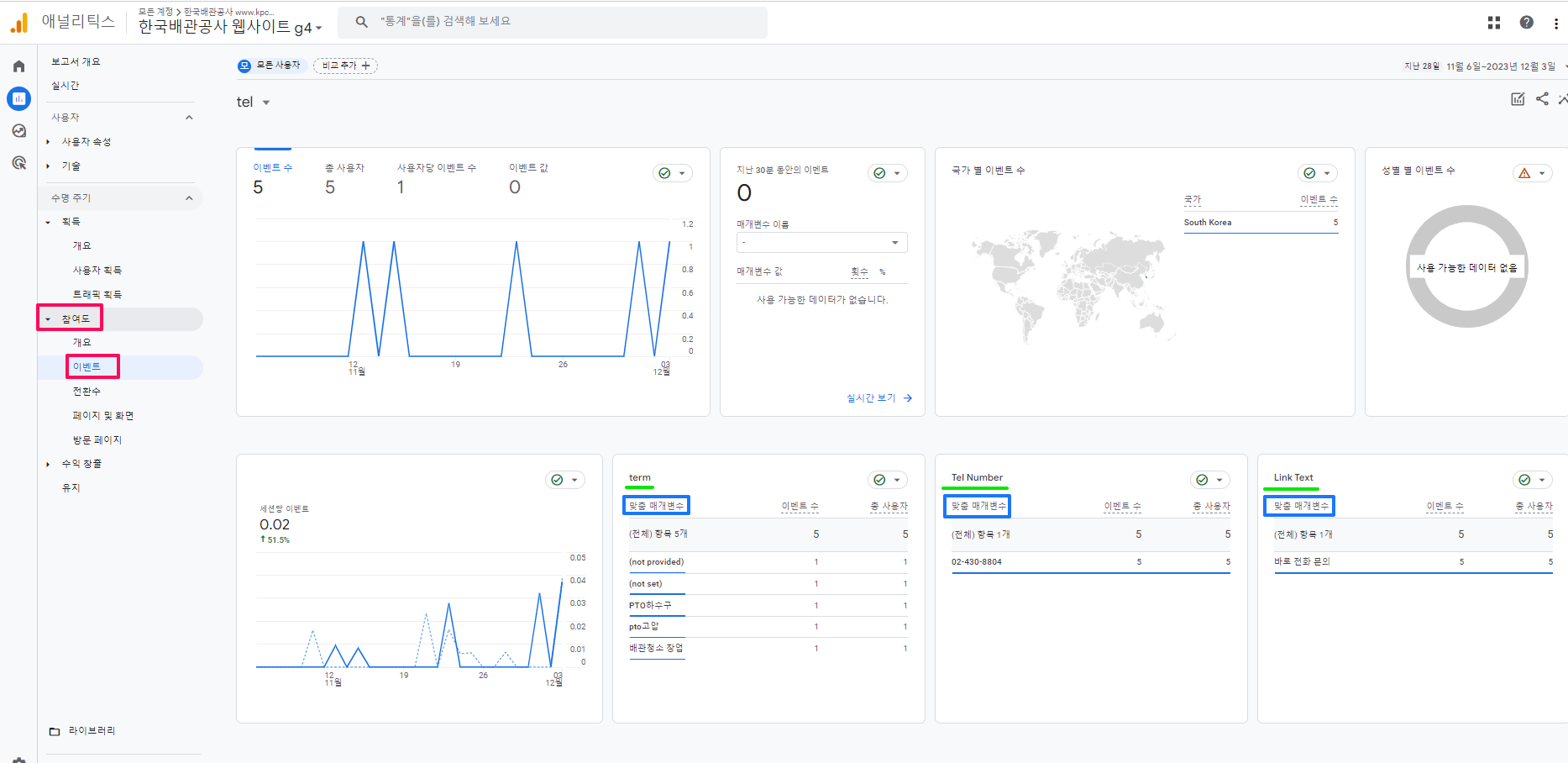
Task: Open the 방문 페이지 report
Action: (97, 440)
